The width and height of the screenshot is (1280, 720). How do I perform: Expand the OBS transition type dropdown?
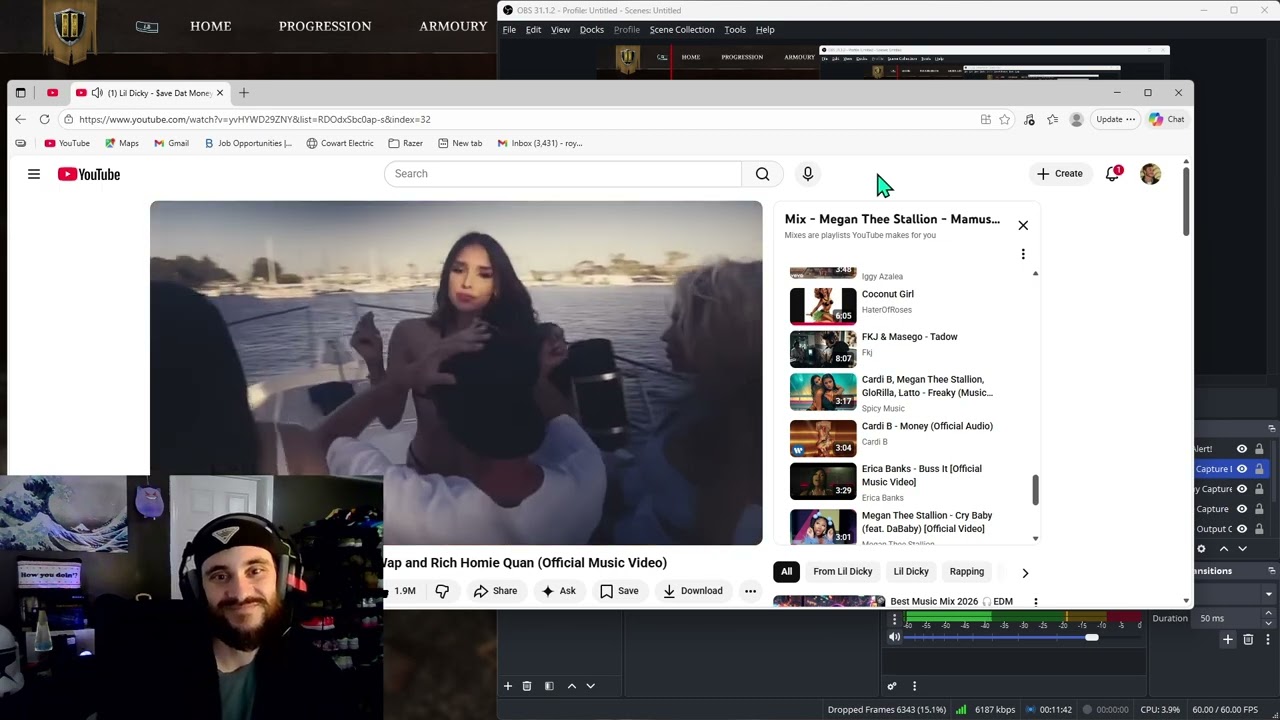coord(1268,594)
